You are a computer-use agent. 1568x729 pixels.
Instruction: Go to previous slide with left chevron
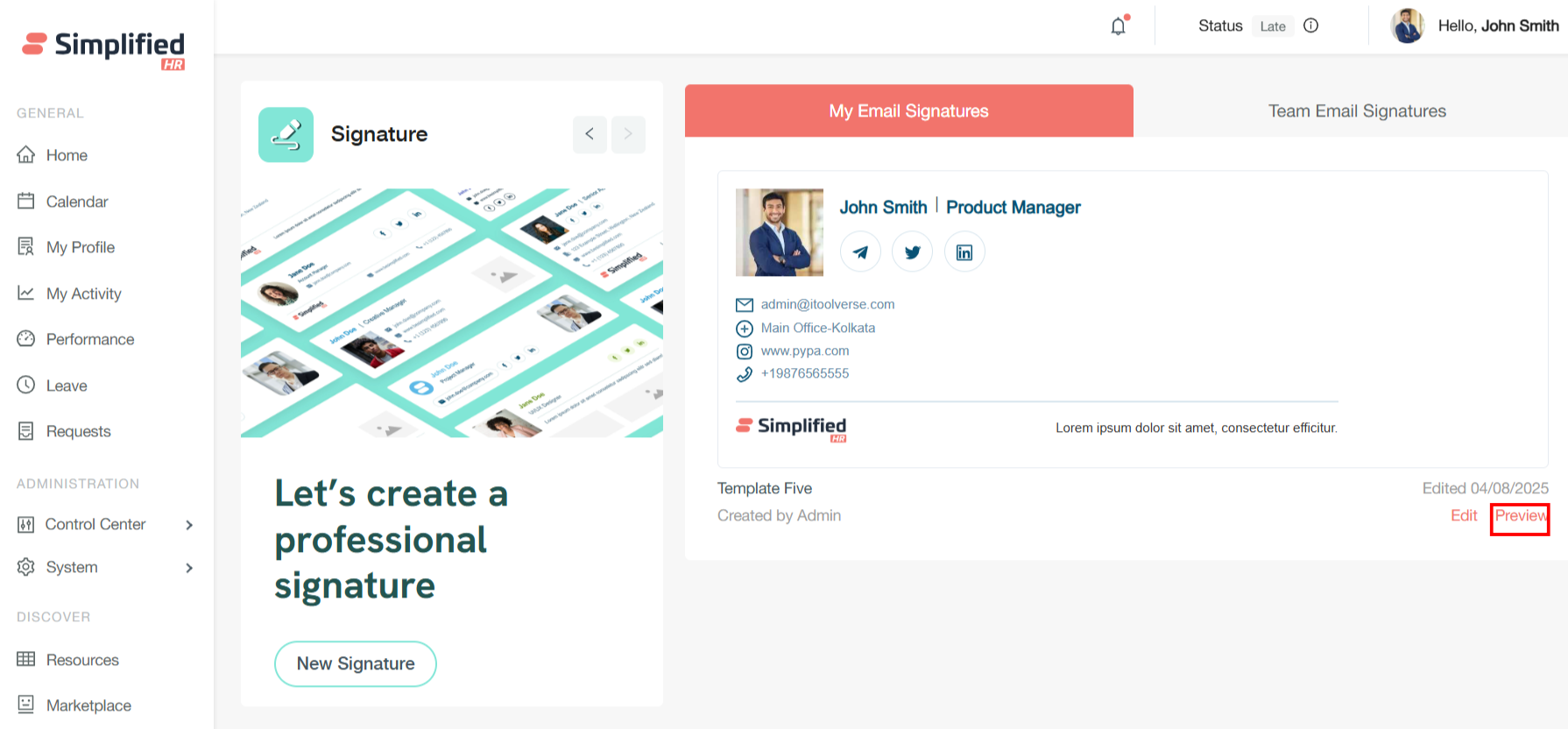pos(590,134)
